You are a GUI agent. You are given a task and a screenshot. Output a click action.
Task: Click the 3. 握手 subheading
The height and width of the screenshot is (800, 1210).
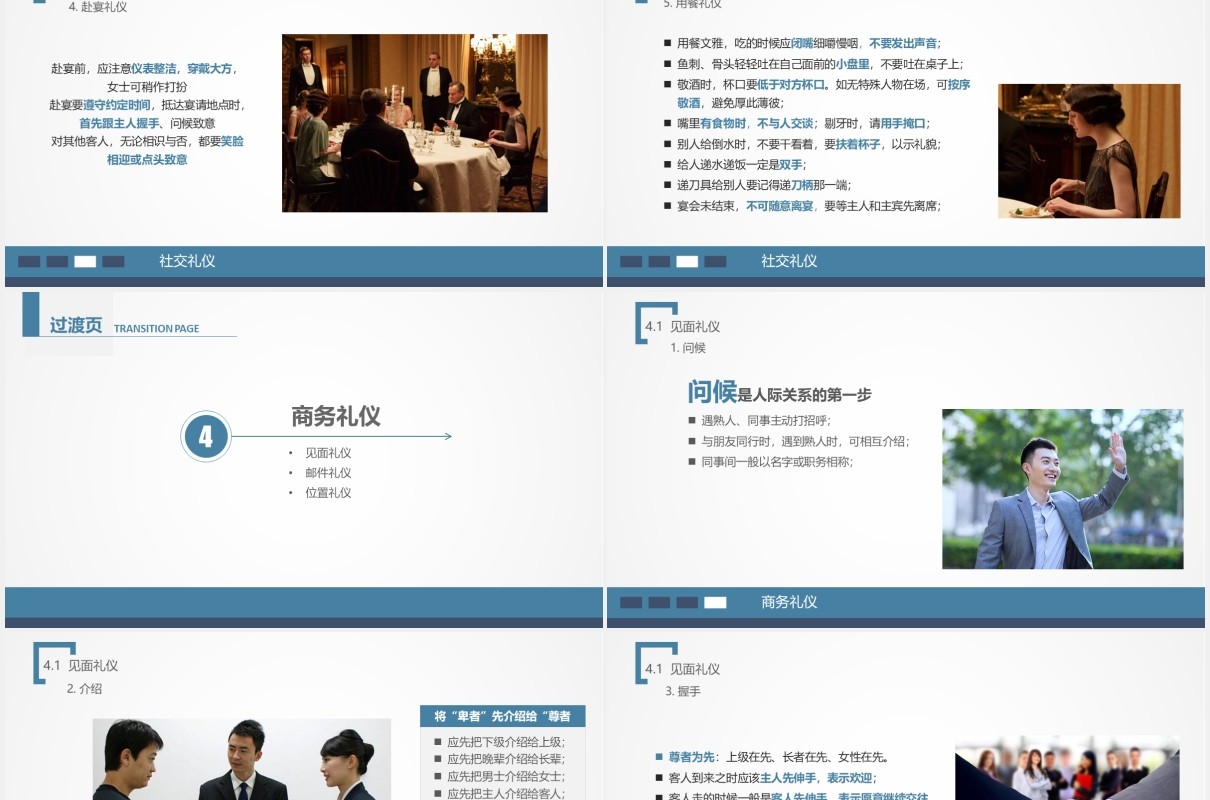683,691
